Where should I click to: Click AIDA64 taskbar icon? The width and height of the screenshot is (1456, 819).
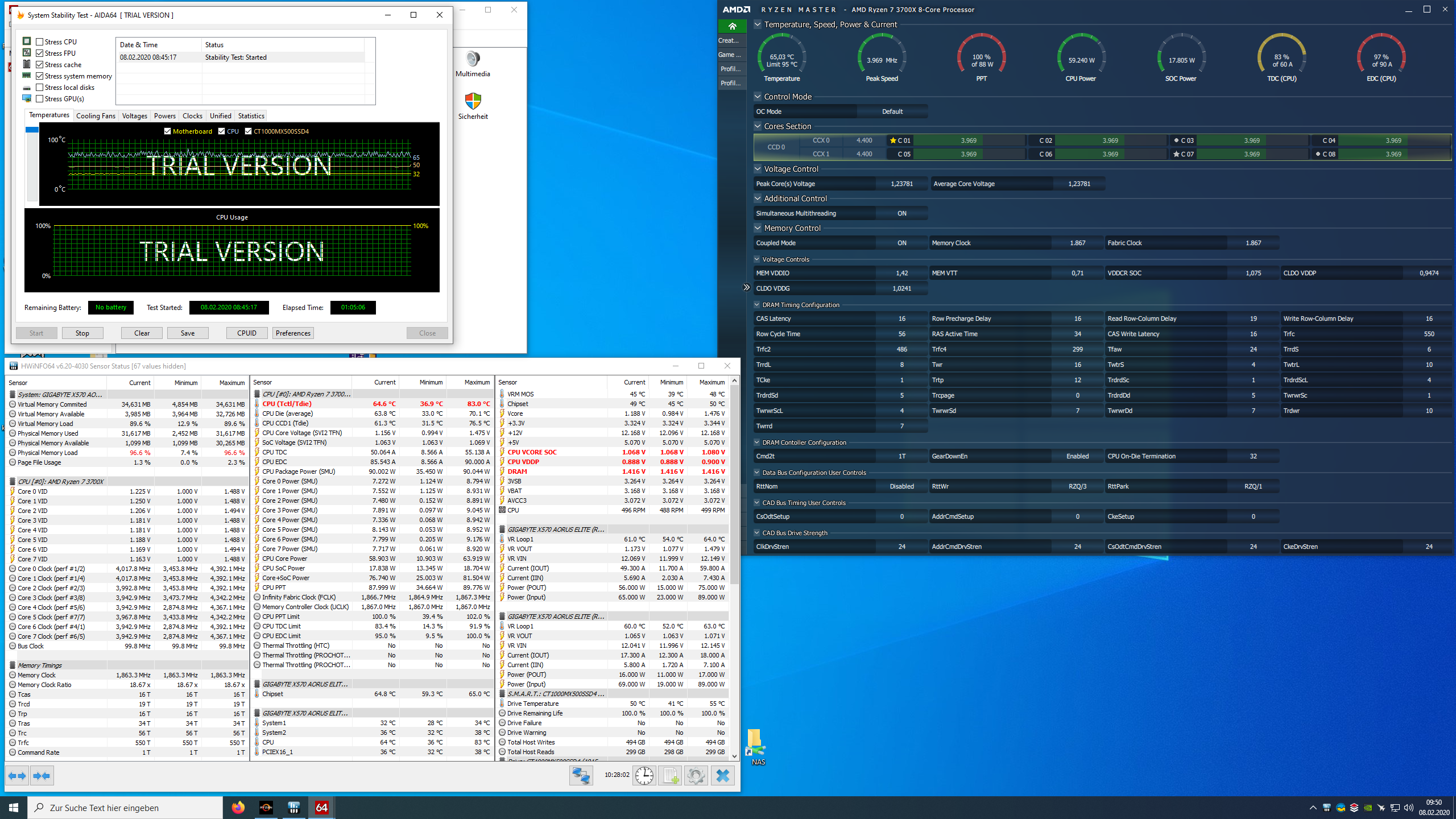pyautogui.click(x=321, y=808)
